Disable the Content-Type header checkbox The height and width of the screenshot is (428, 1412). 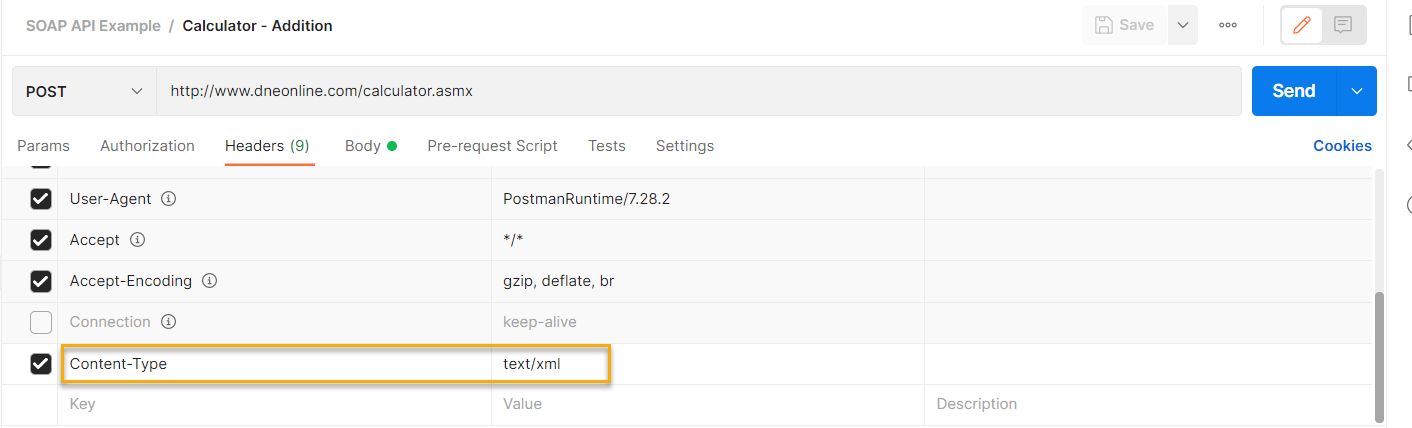click(41, 364)
